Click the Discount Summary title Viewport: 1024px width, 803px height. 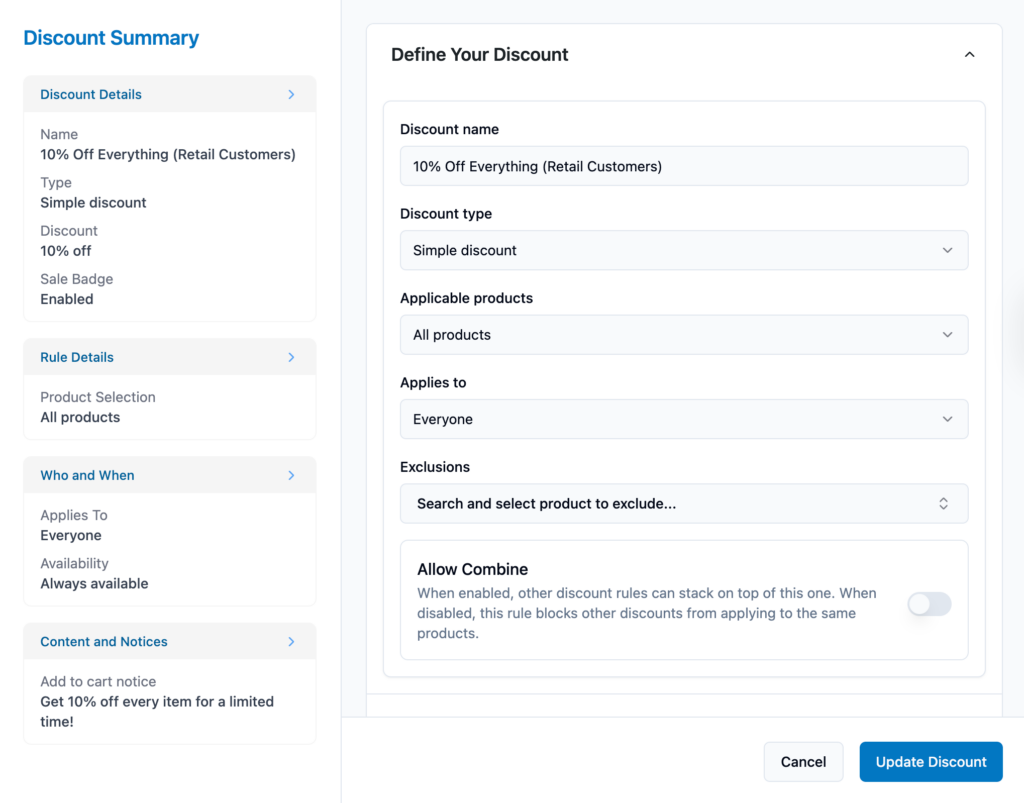tap(111, 38)
